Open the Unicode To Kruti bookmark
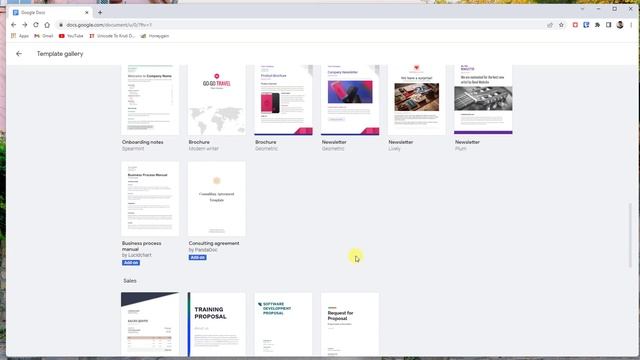 [112, 36]
